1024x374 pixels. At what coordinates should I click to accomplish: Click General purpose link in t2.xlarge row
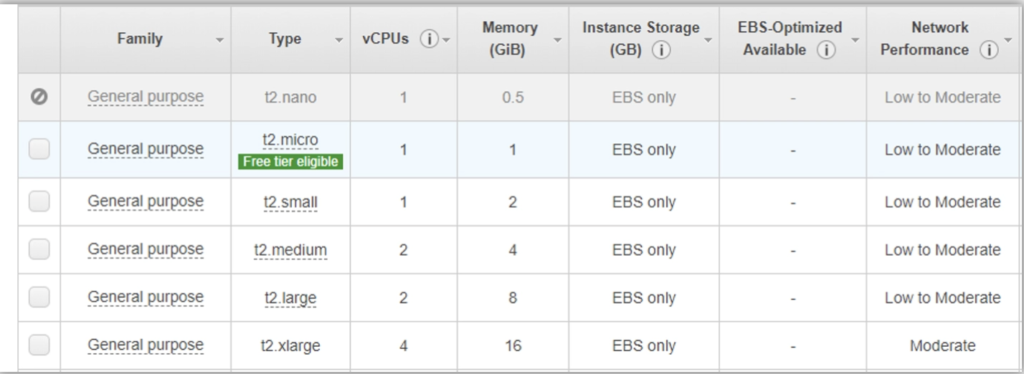pyautogui.click(x=146, y=345)
